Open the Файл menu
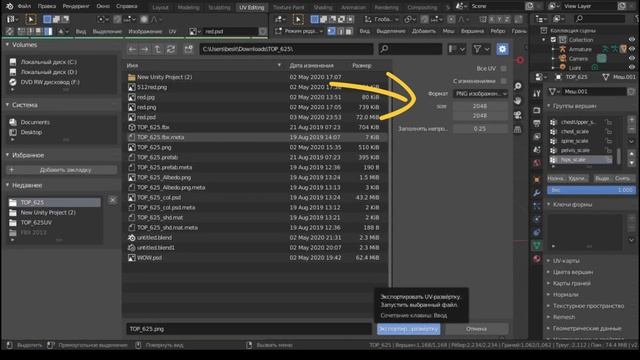The width and height of the screenshot is (640, 360). tap(24, 6)
